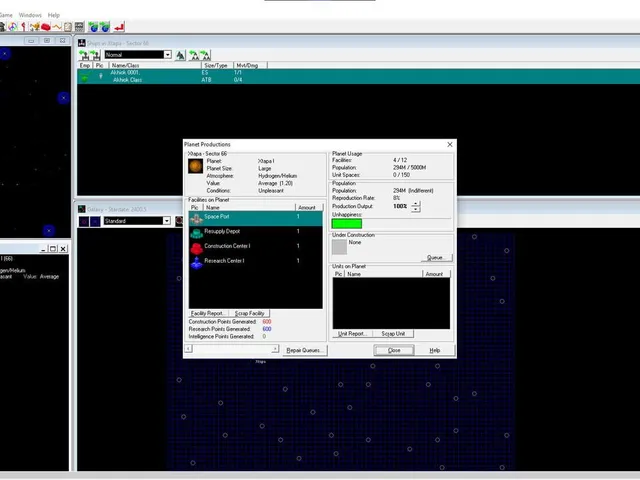This screenshot has height=480, width=640.
Task: Increase Production Output with the up stepper arrow
Action: (416, 203)
